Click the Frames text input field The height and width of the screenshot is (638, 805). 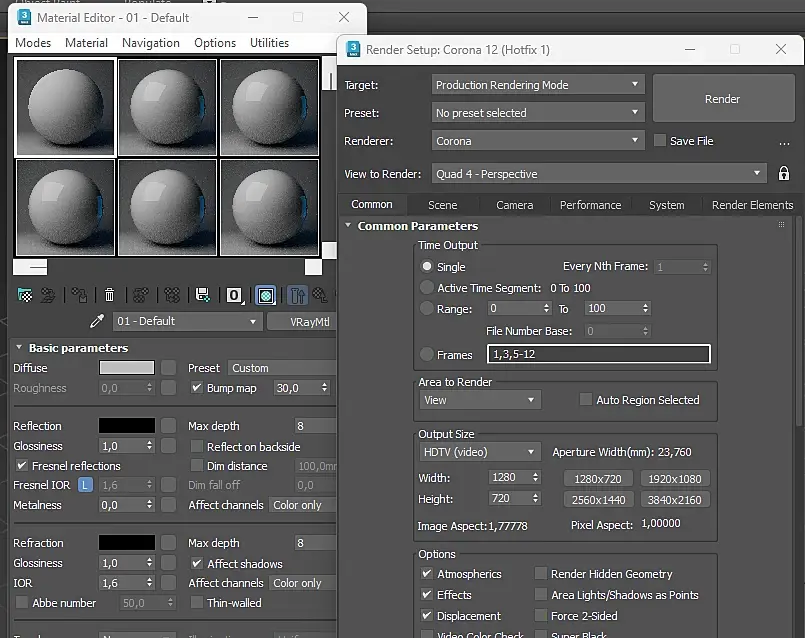(x=598, y=354)
